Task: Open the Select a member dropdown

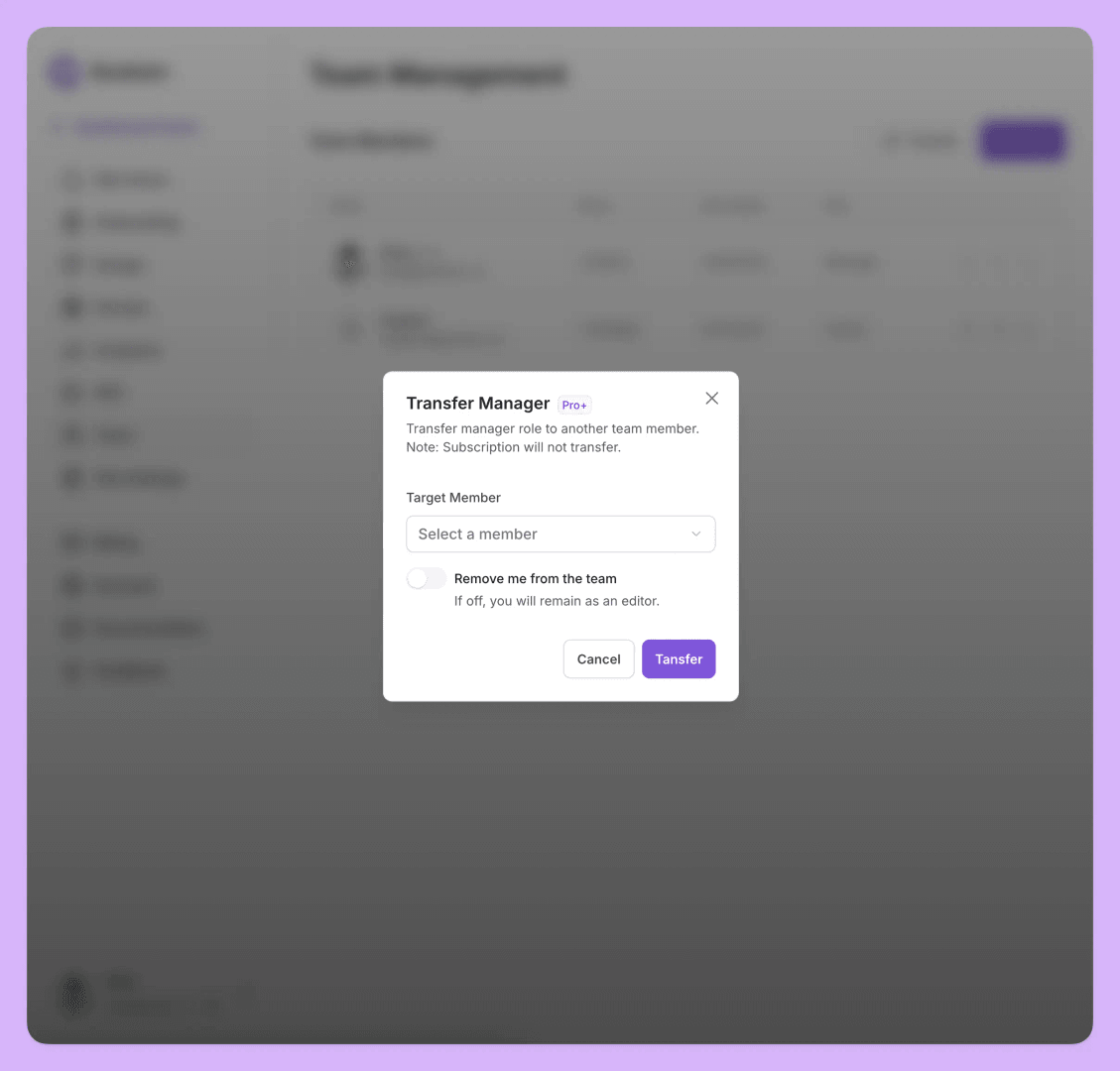Action: tap(560, 534)
